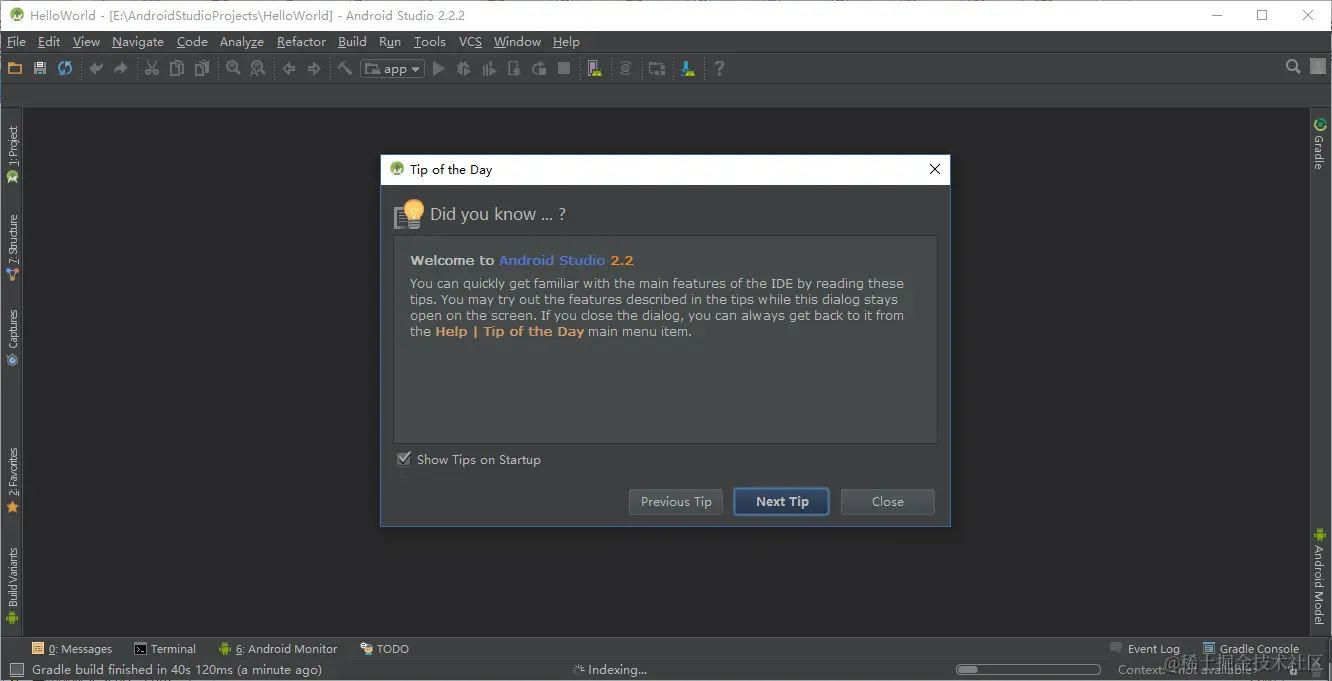Toggle tool window bars icon in bottom-left corner
The width and height of the screenshot is (1332, 681).
[16, 670]
